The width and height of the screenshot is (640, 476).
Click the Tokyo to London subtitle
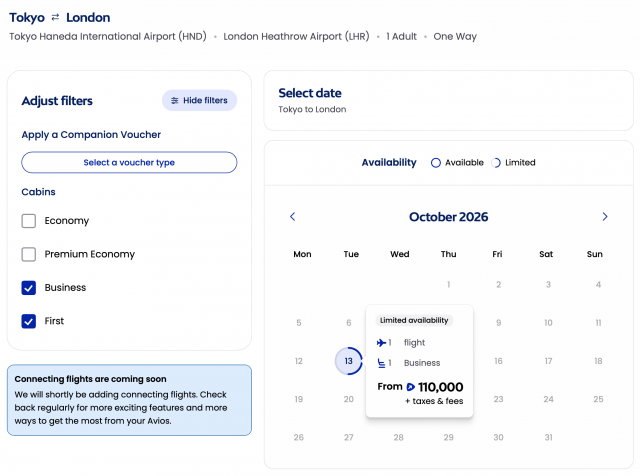coord(312,109)
